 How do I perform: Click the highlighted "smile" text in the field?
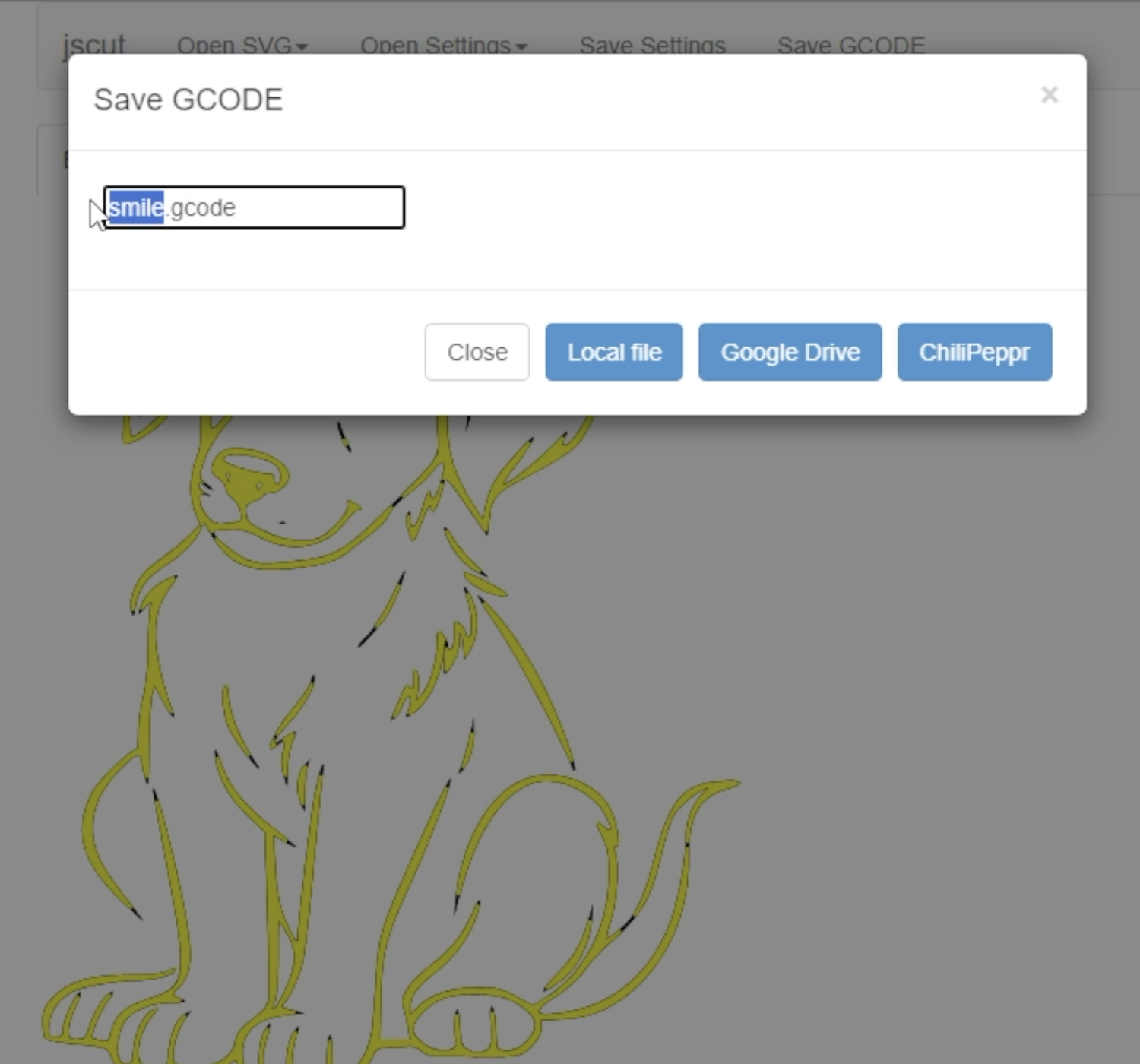[135, 207]
